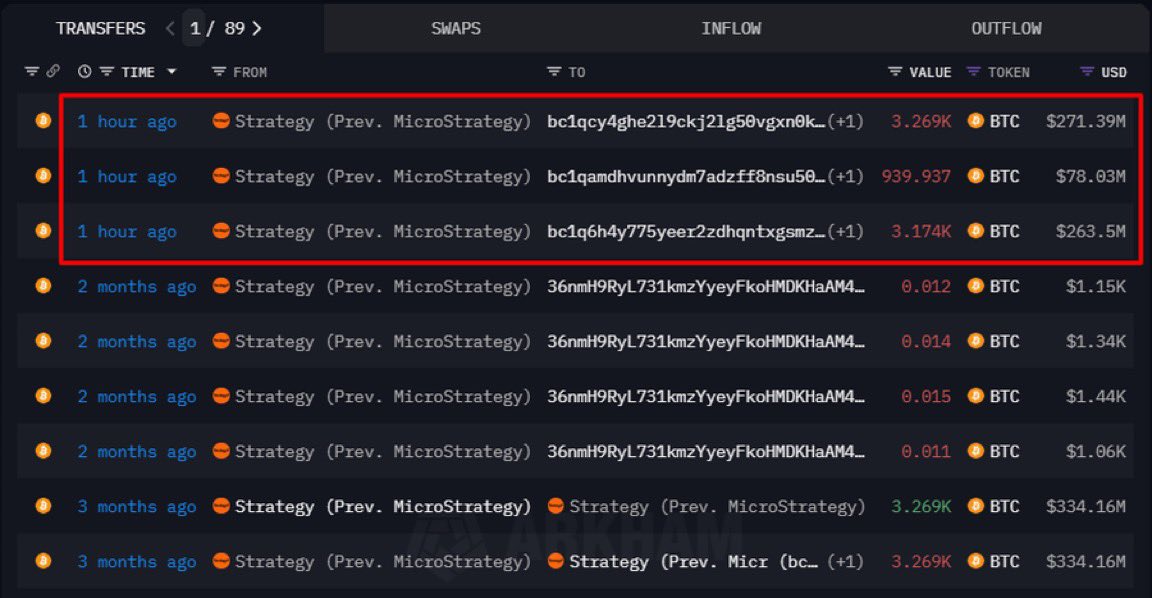Expand the TIME sort dropdown arrow

click(172, 72)
